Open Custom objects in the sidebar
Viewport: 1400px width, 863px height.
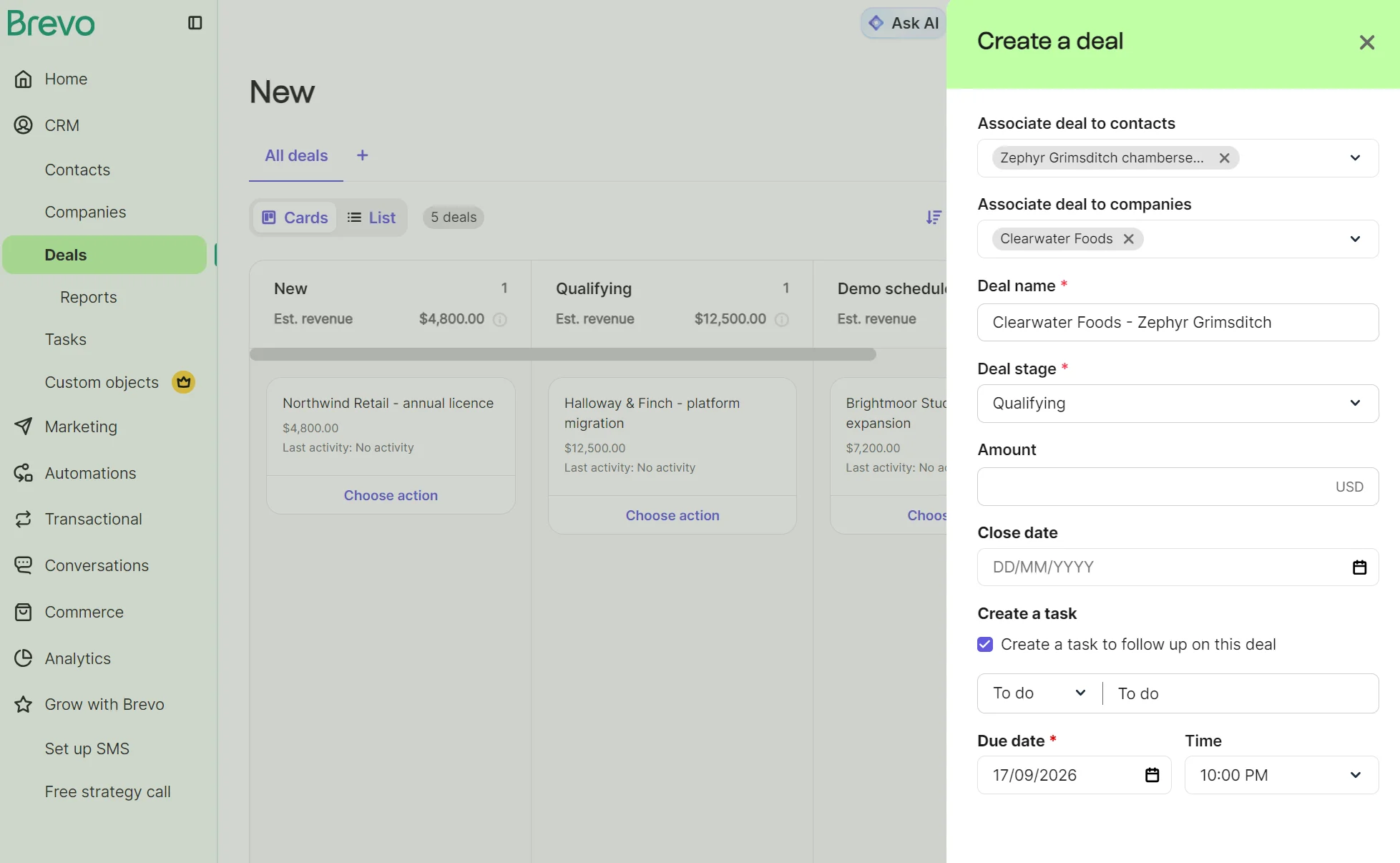pos(102,382)
